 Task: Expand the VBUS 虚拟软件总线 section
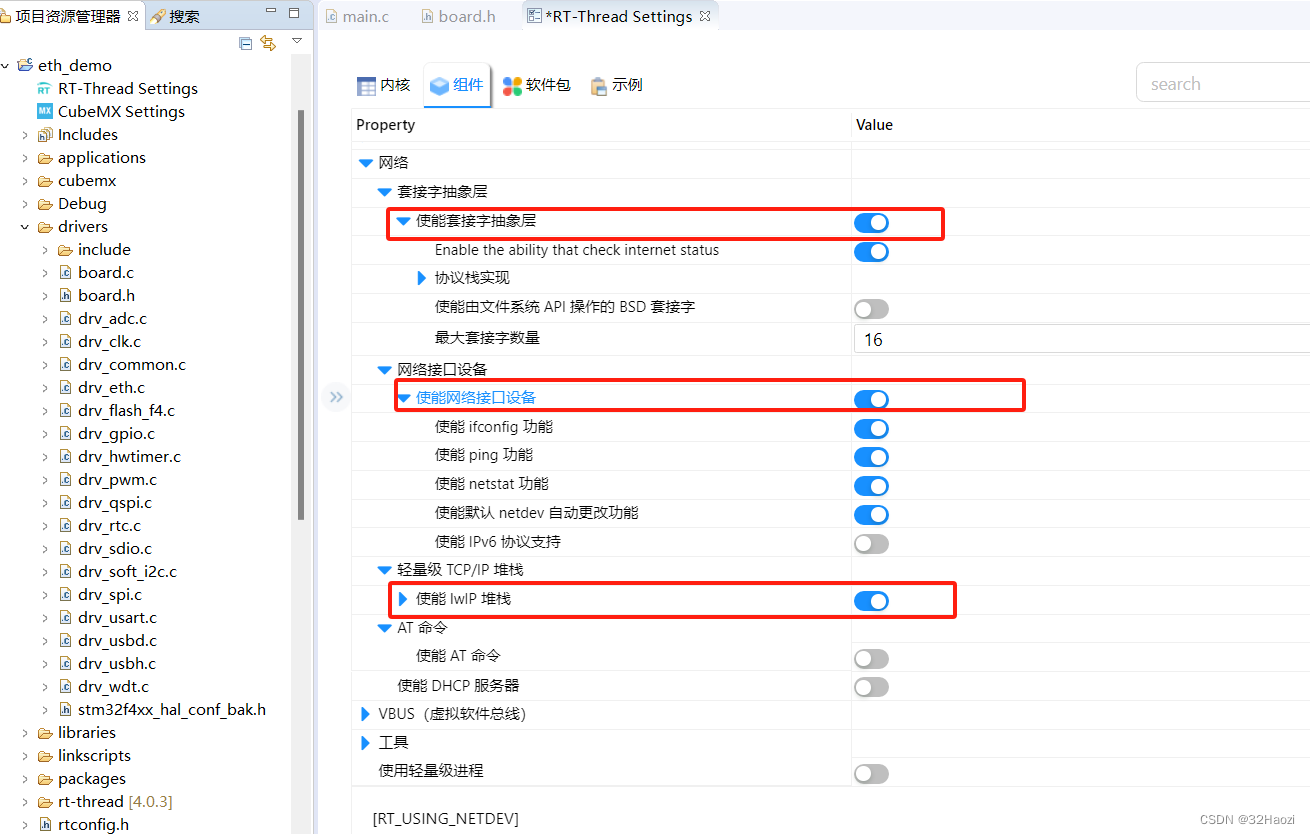pos(365,714)
